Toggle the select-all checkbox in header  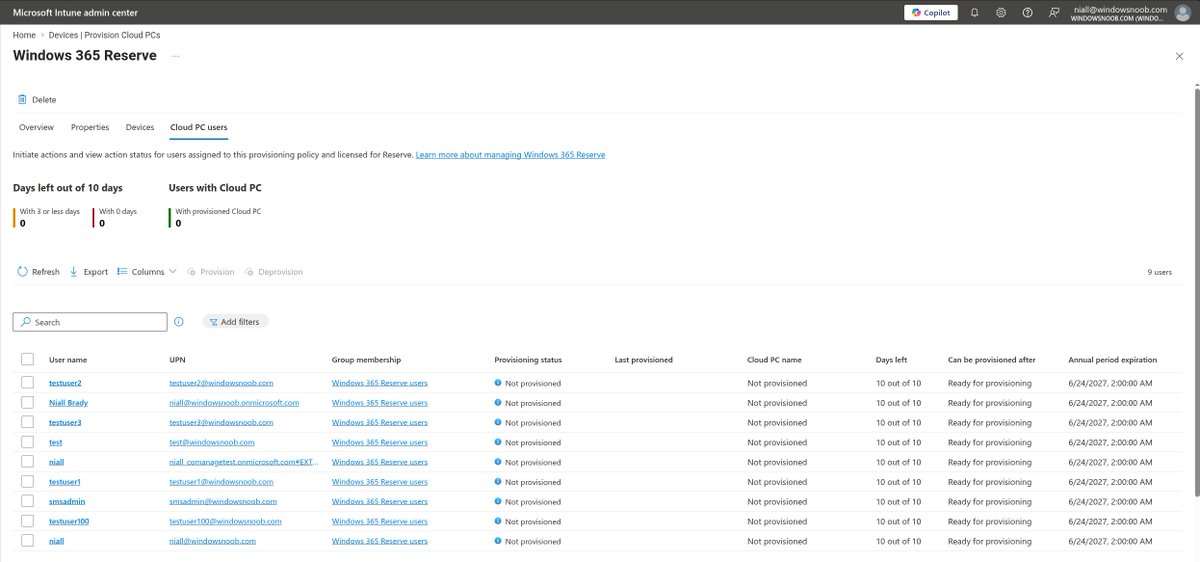pos(27,360)
